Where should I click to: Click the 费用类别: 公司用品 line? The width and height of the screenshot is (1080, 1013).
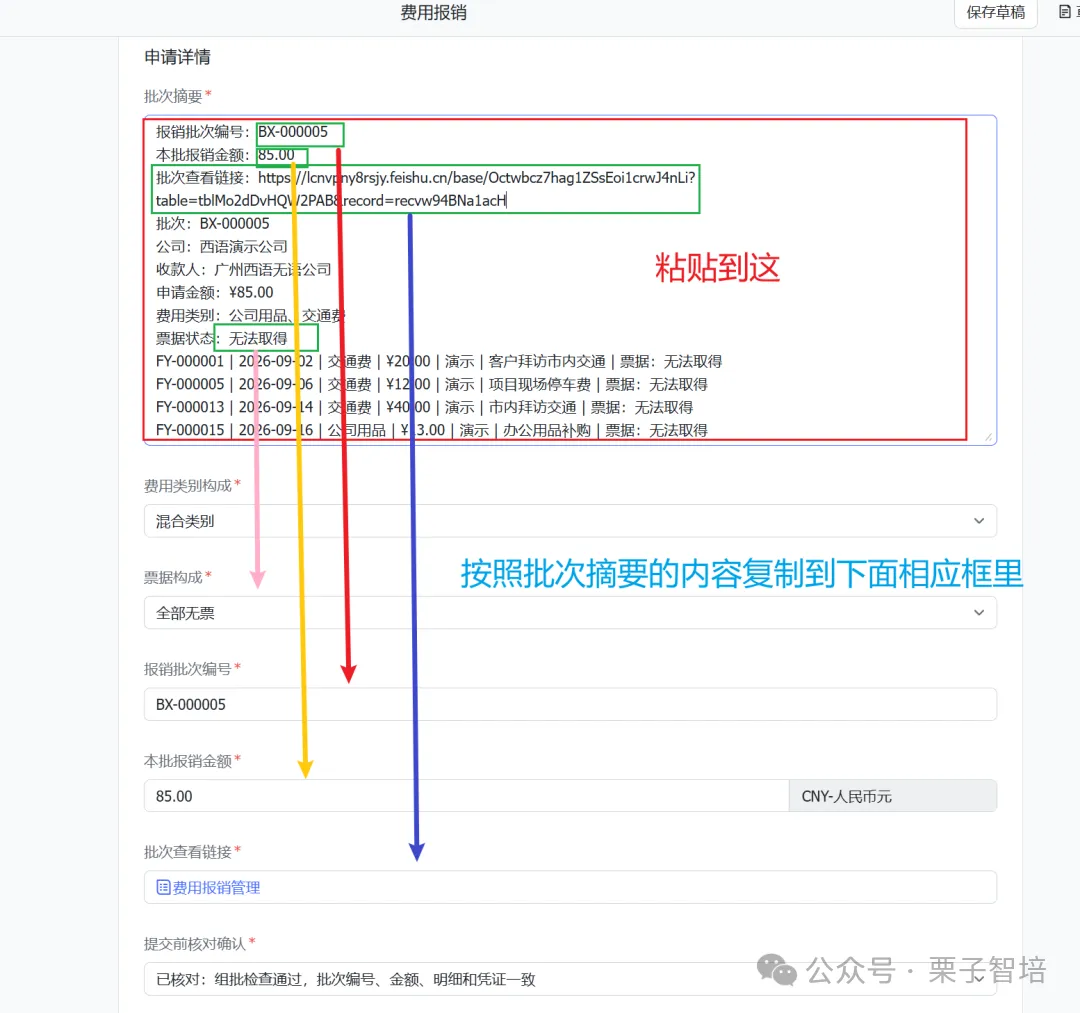click(x=249, y=315)
